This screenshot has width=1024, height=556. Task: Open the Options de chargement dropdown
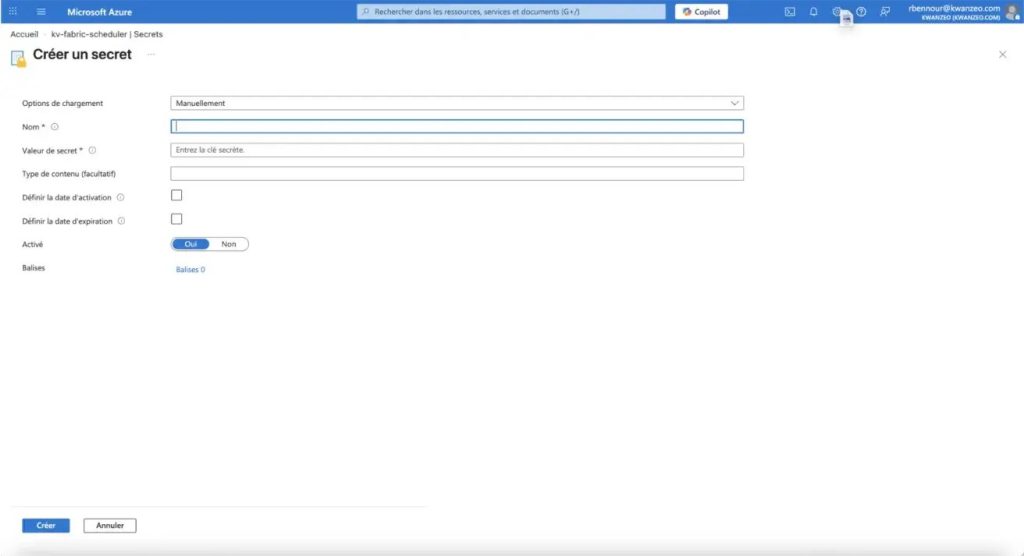tap(456, 103)
